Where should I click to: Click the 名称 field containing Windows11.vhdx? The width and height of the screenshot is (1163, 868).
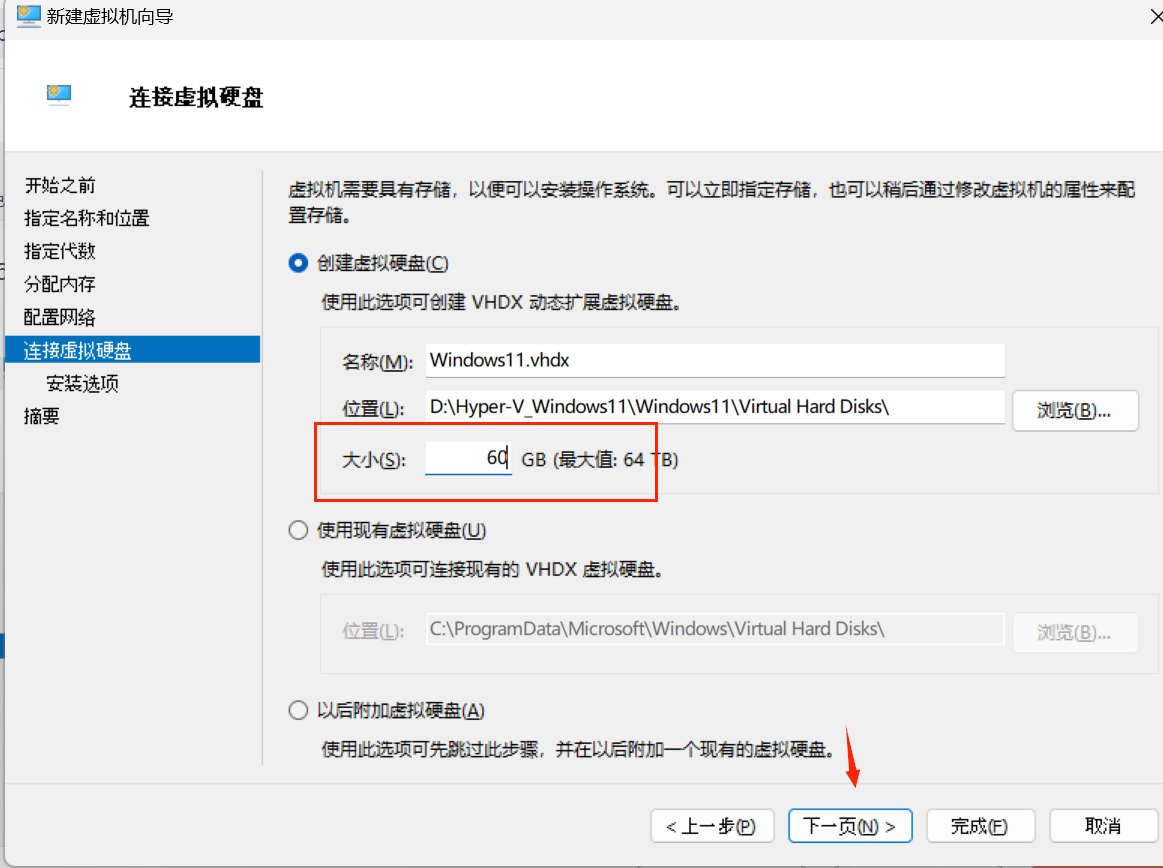click(x=715, y=361)
